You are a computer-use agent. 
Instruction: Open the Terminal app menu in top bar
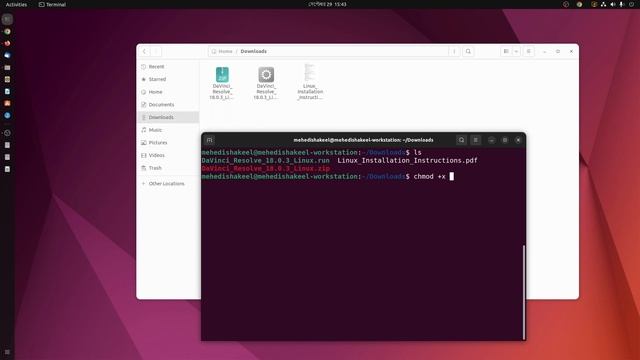coord(52,4)
